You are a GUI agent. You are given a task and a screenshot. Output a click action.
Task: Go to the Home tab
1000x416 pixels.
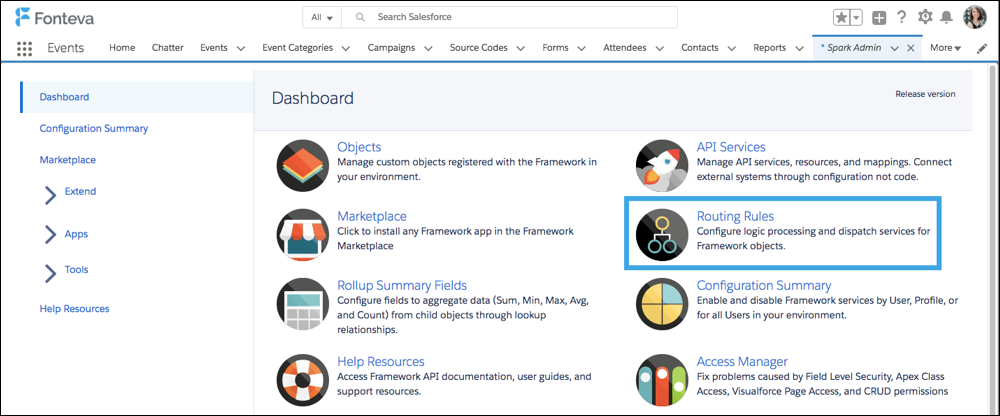point(122,48)
